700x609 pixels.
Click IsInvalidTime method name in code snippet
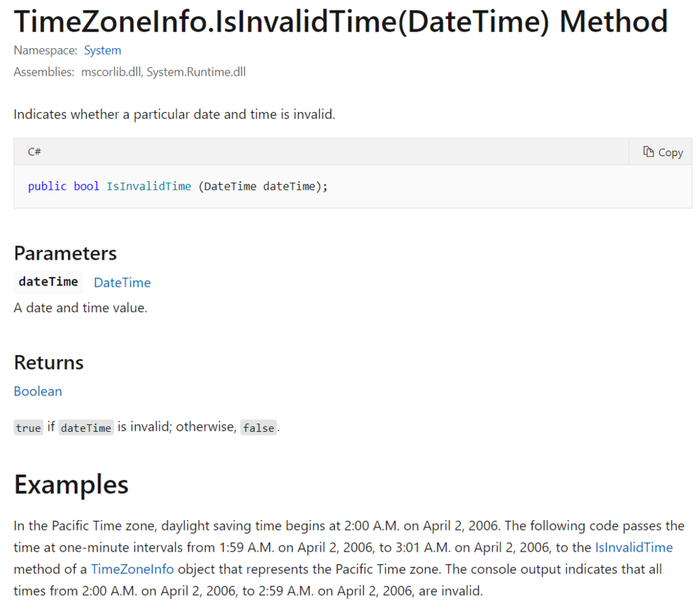tap(149, 186)
